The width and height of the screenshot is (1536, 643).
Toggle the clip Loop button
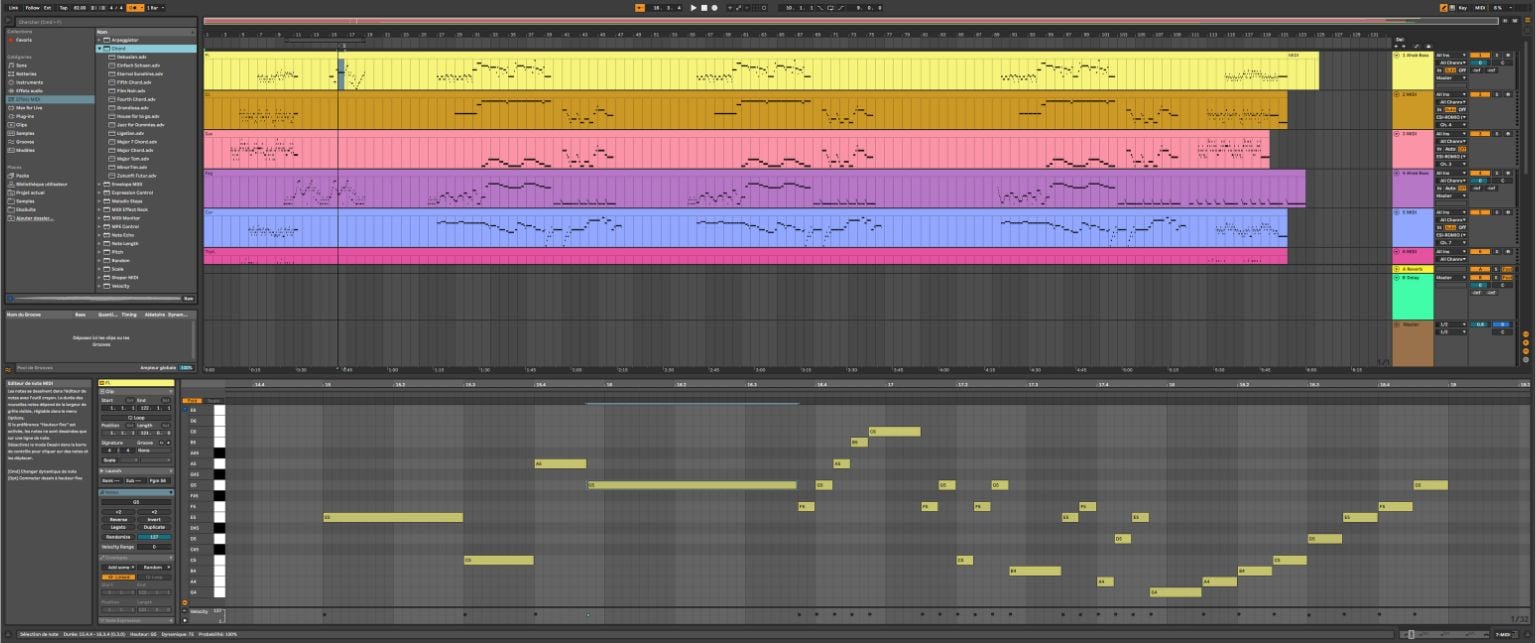(136, 417)
